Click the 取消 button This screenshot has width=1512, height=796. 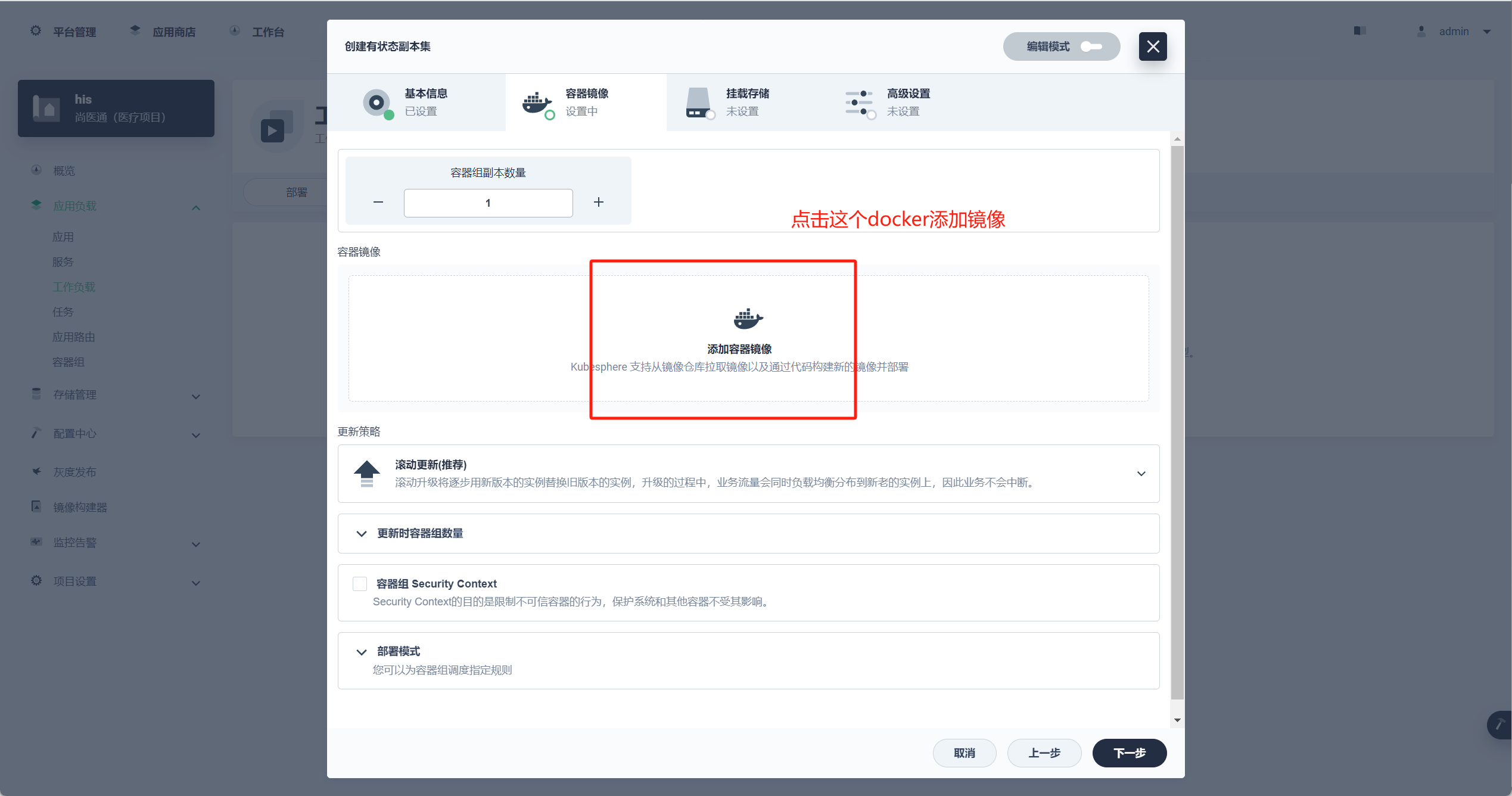(965, 753)
